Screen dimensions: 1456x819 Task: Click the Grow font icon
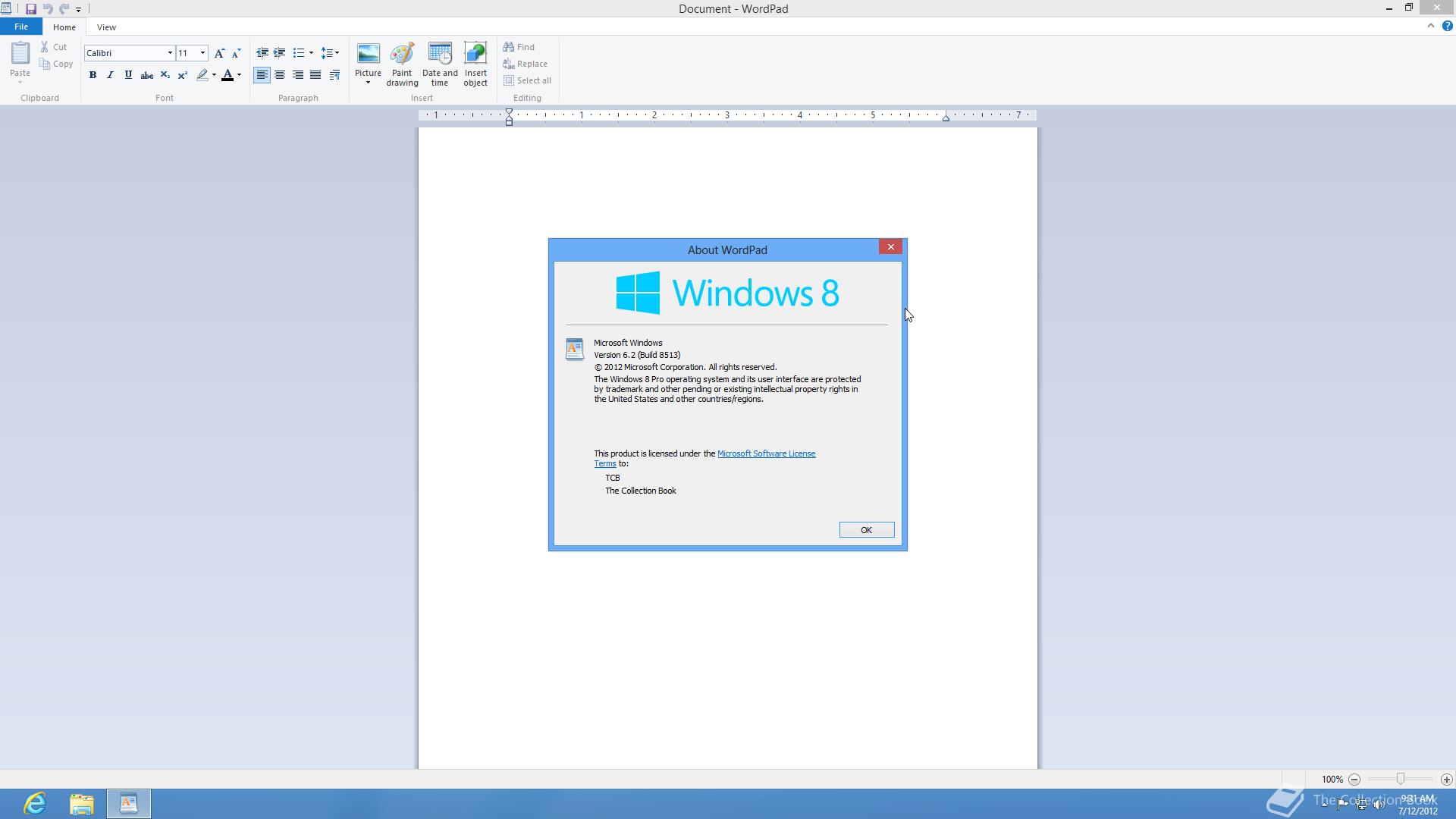coord(219,53)
